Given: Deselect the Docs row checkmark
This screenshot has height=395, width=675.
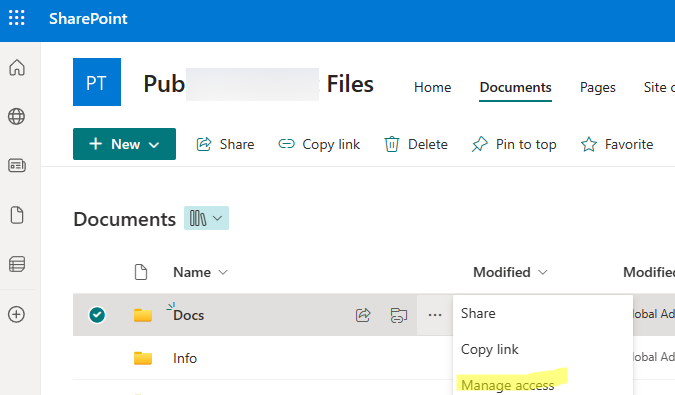Looking at the screenshot, I should point(97,315).
